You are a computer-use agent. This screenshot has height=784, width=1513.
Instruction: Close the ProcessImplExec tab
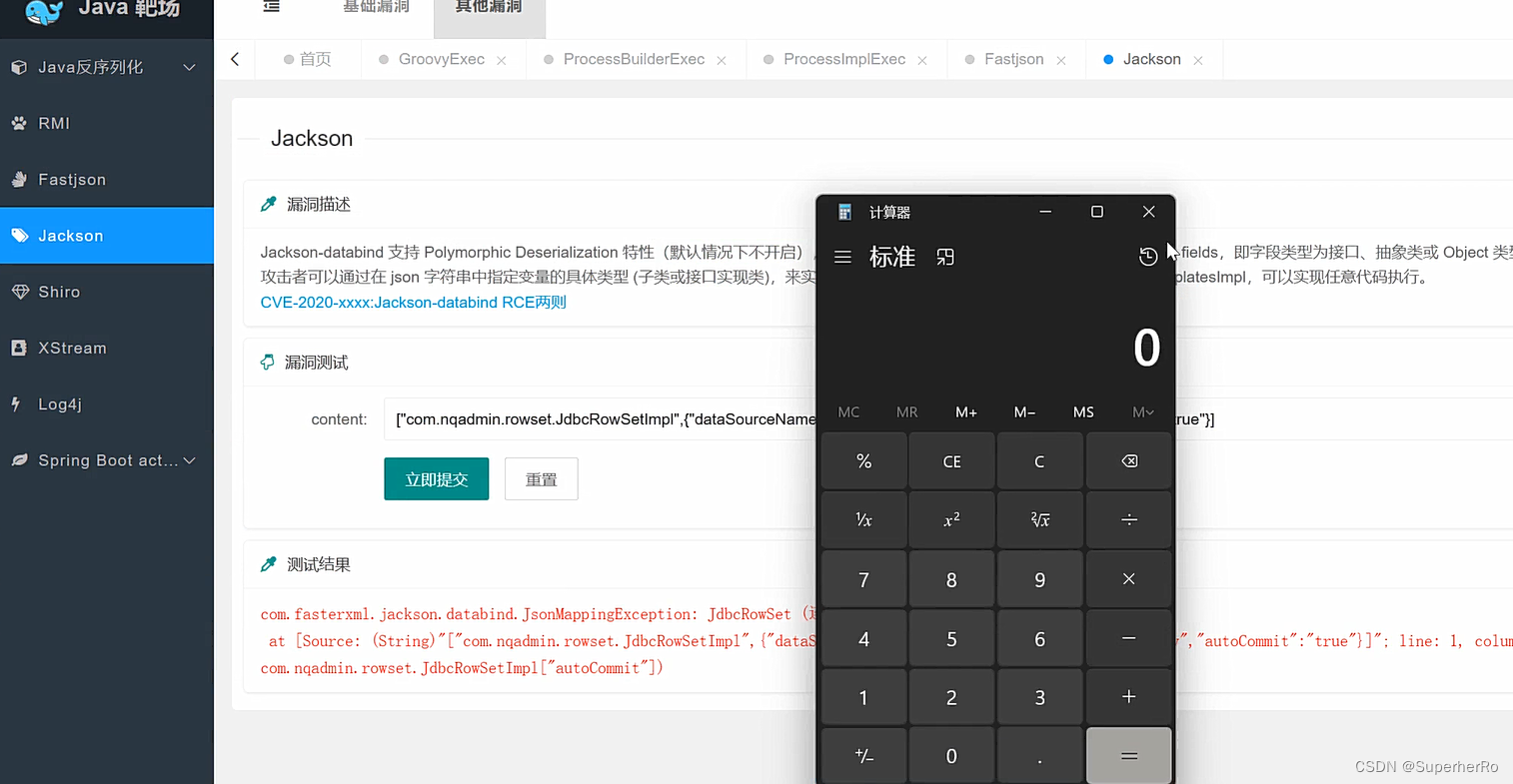tap(922, 60)
